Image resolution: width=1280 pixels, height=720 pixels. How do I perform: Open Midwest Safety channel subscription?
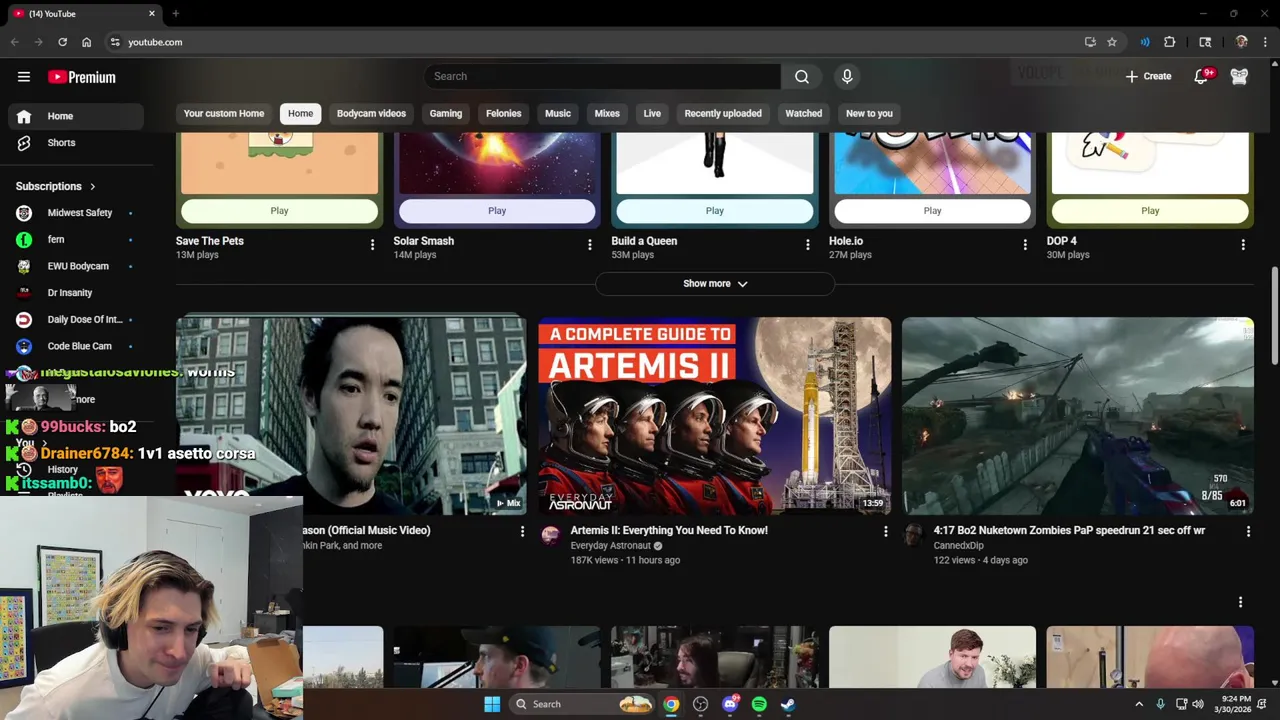click(76, 213)
